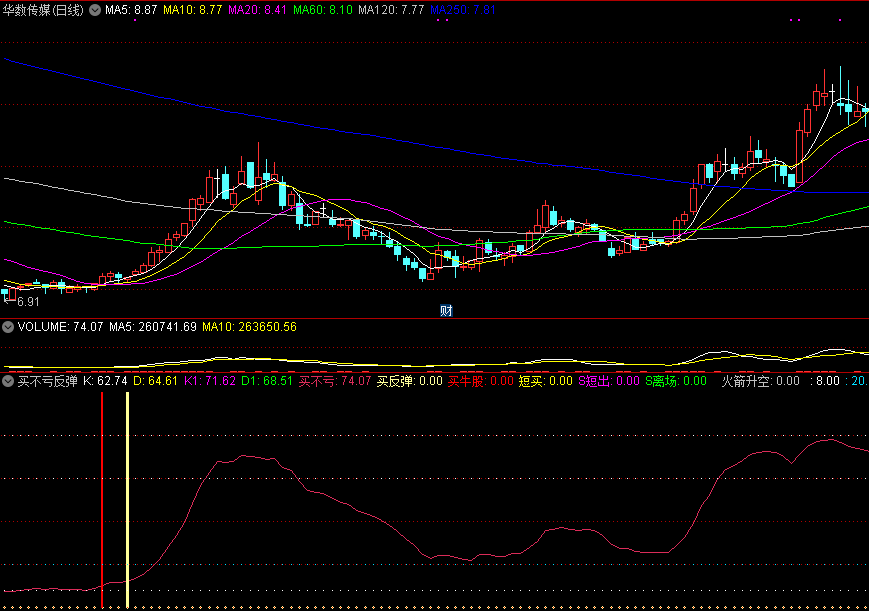The width and height of the screenshot is (869, 611).
Task: Click the D1: 68.51 value
Action: coord(267,381)
